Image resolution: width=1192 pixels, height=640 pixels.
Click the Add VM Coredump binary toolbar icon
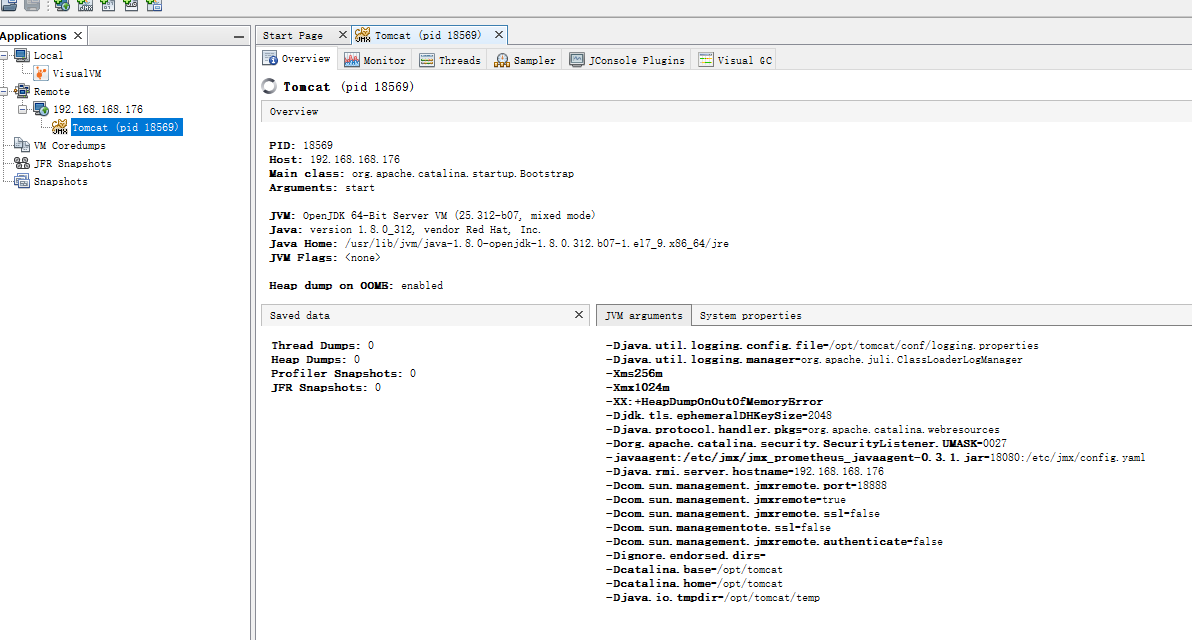108,5
